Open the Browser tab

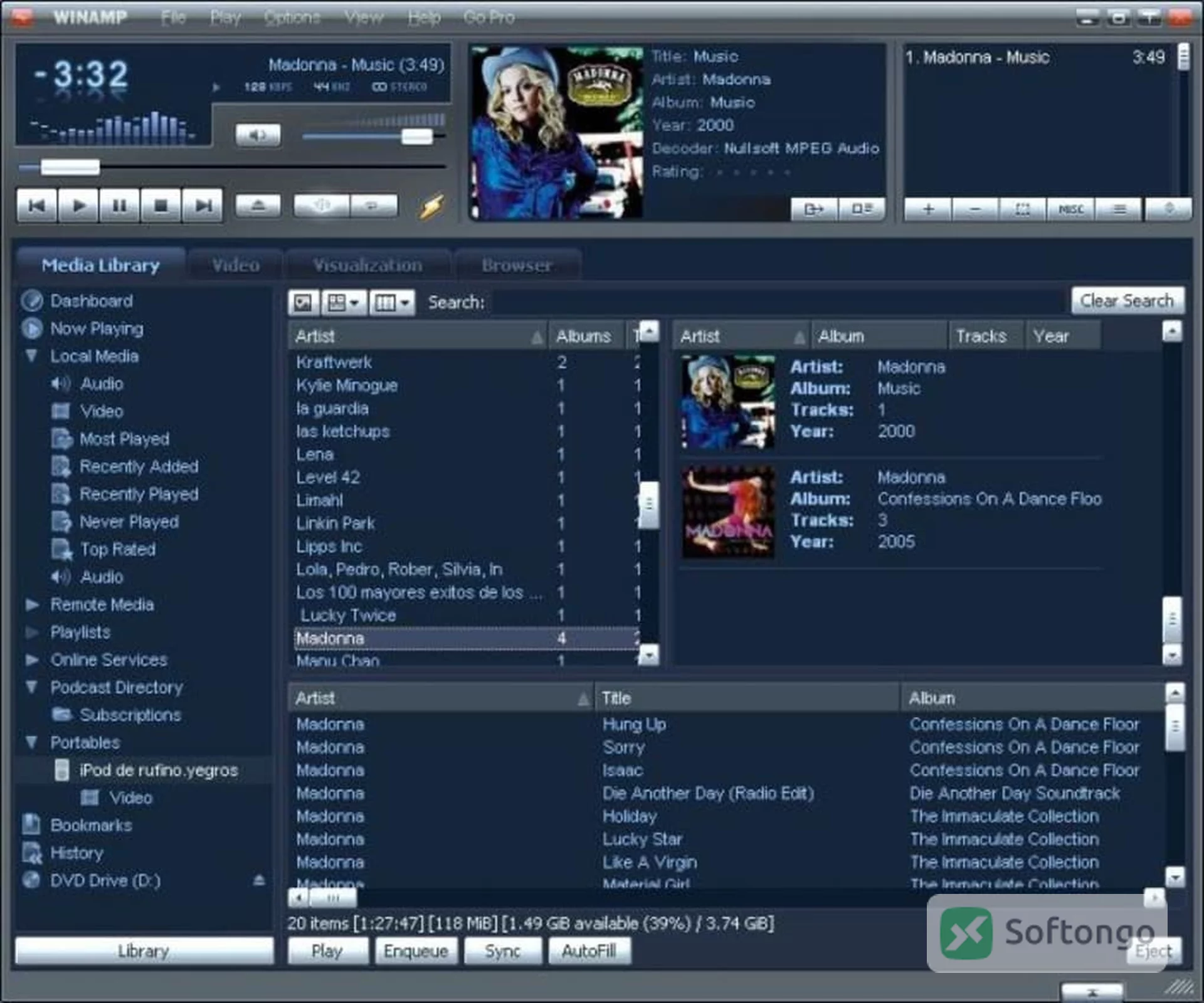(517, 265)
